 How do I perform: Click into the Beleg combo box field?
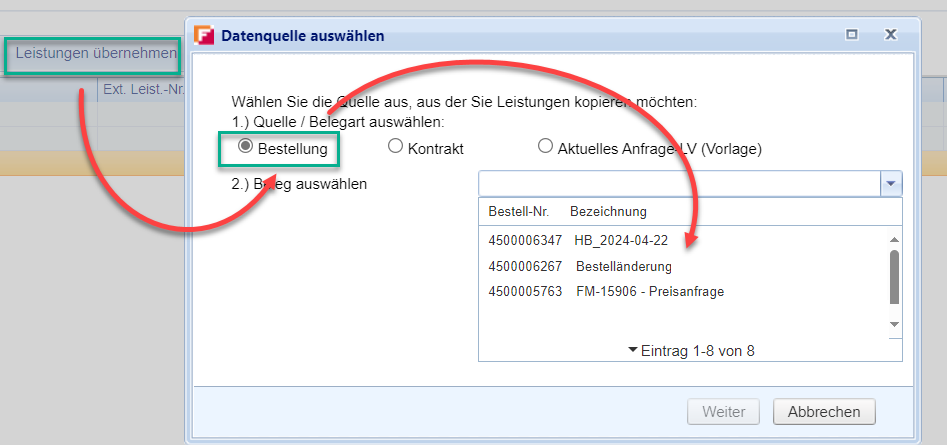pos(678,184)
